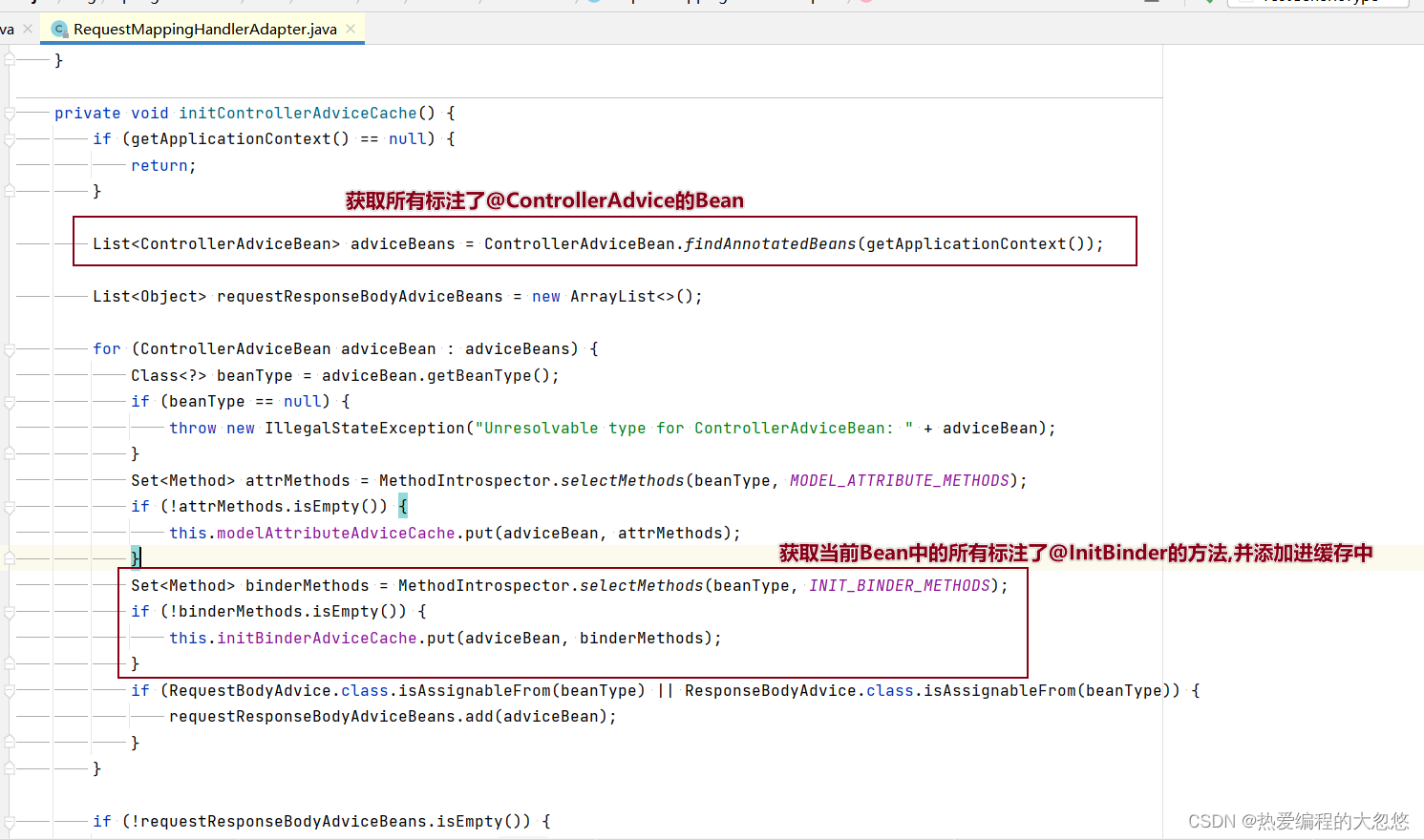1424x840 pixels.
Task: Click the modelAttributeAdviceCache field
Action: coord(336,533)
